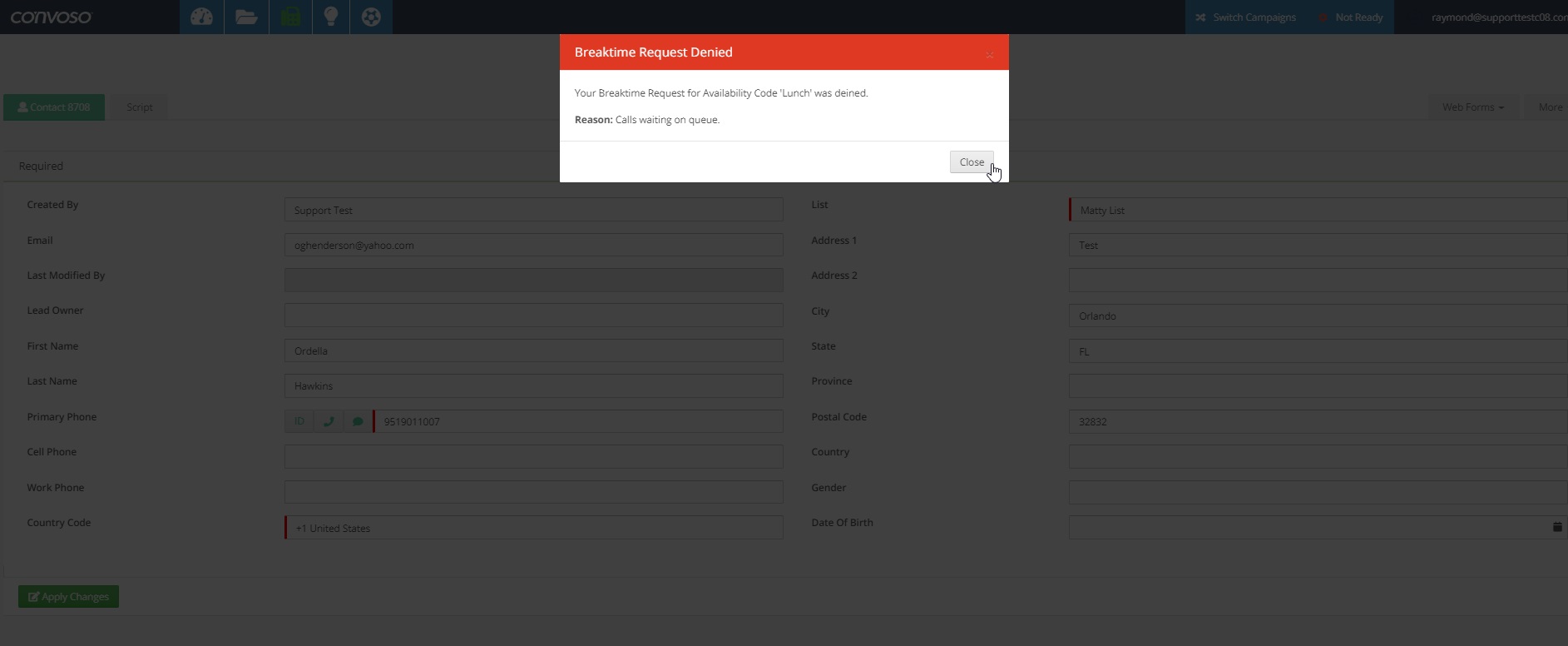Click the ID button beside Primary Phone
The height and width of the screenshot is (646, 1568).
299,421
